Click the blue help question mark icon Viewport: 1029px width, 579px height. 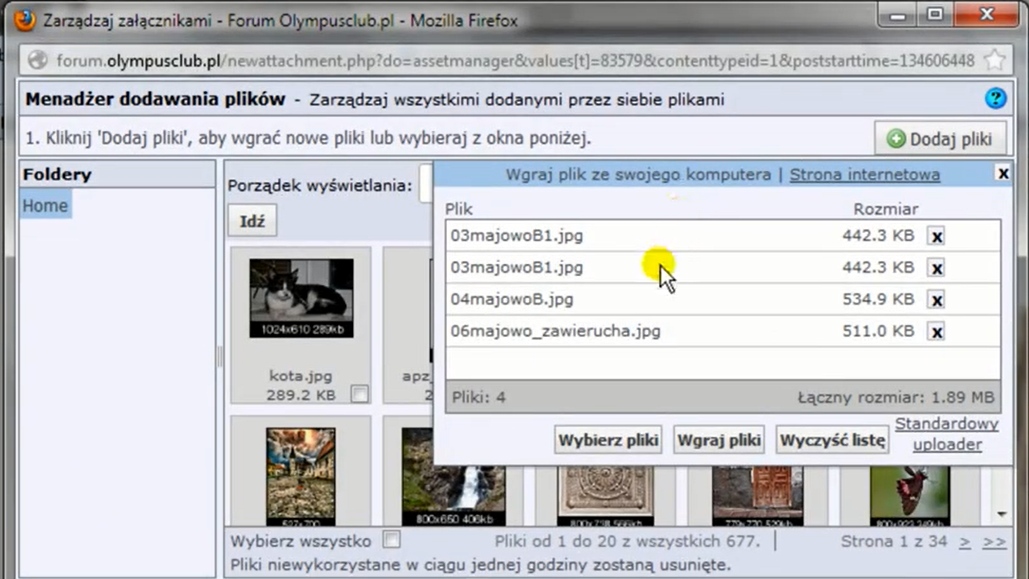pyautogui.click(x=995, y=98)
